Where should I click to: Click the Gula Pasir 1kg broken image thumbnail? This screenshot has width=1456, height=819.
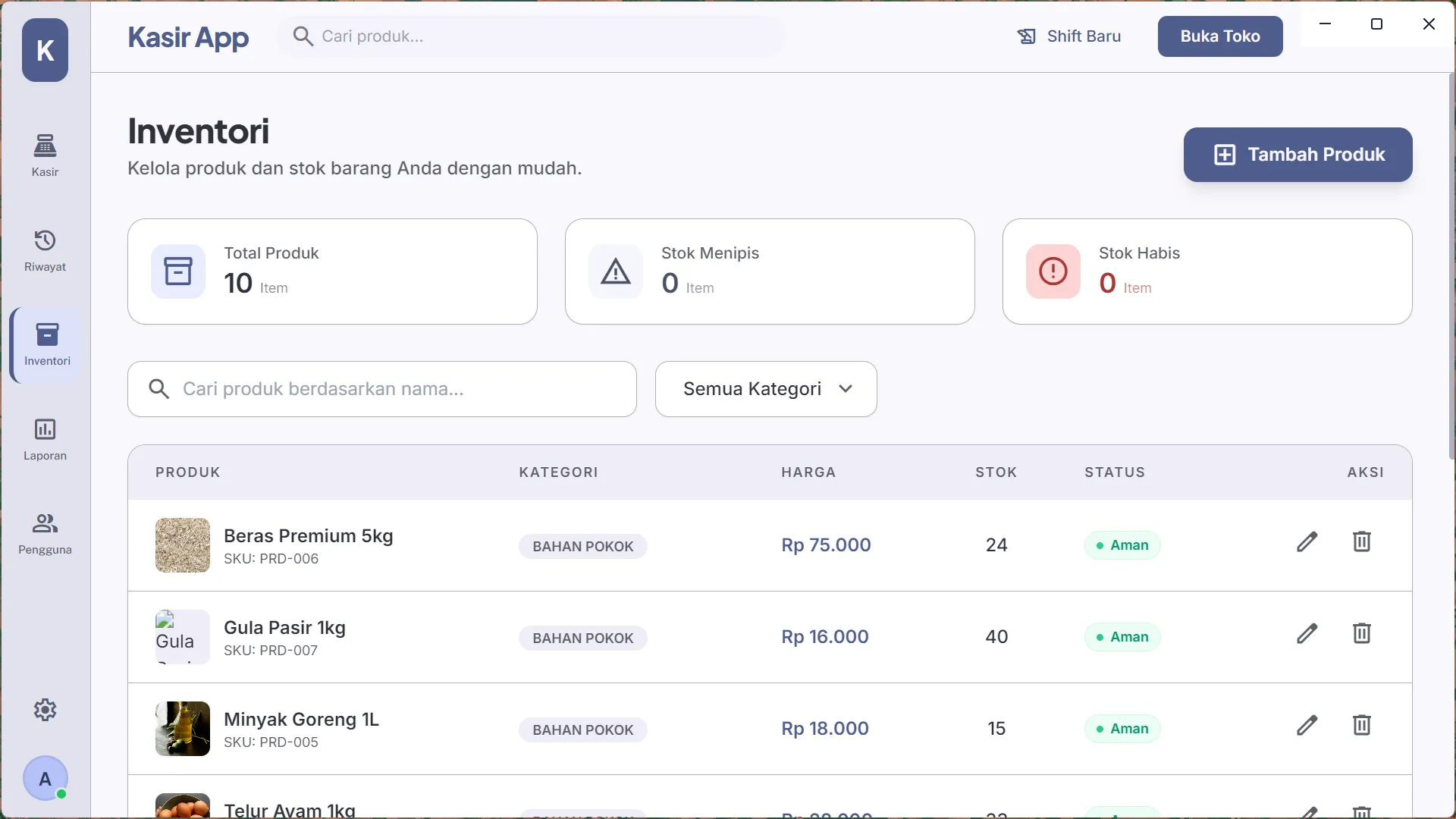pyautogui.click(x=183, y=637)
